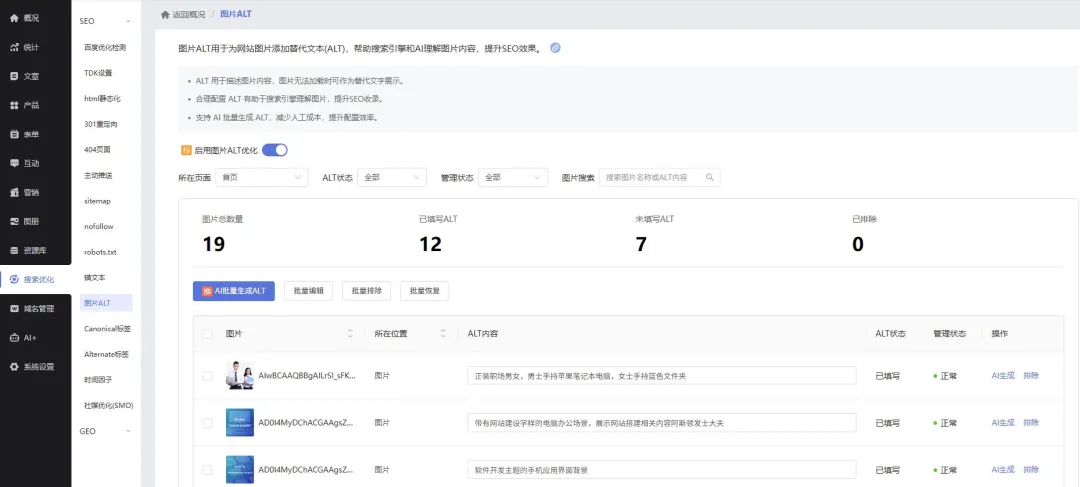Click the 搜索优化 search optimization icon
1080x487 pixels.
(x=14, y=280)
